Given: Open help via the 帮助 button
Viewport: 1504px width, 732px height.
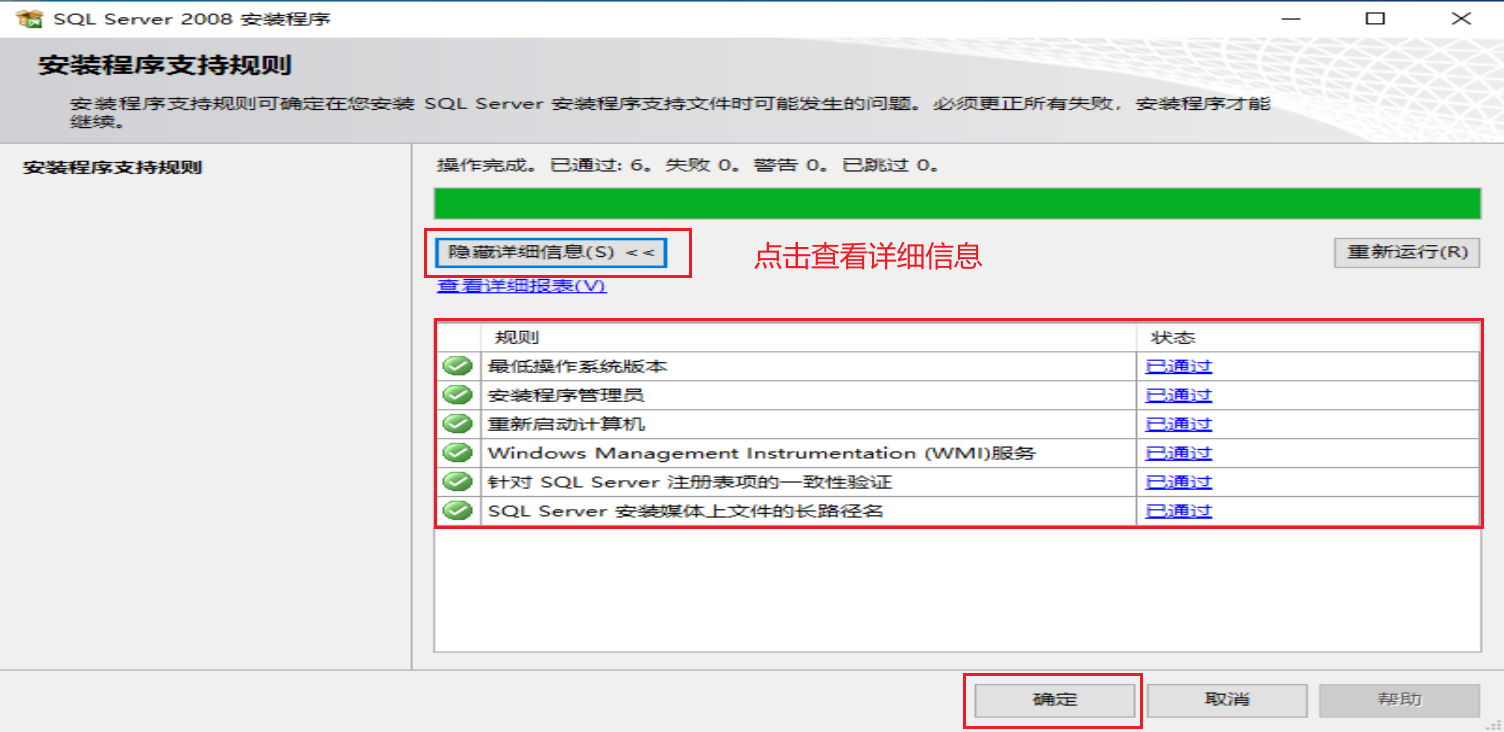Looking at the screenshot, I should [1400, 700].
